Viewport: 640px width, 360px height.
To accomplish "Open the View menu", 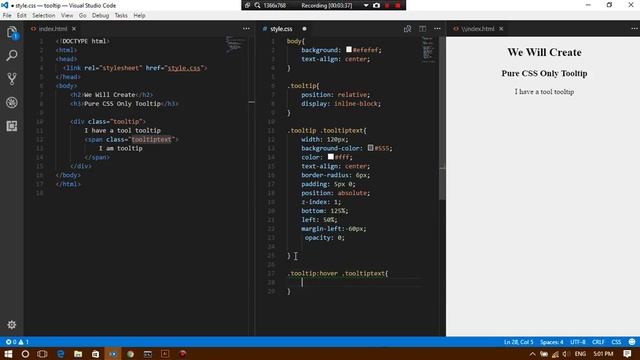I will tap(67, 16).
